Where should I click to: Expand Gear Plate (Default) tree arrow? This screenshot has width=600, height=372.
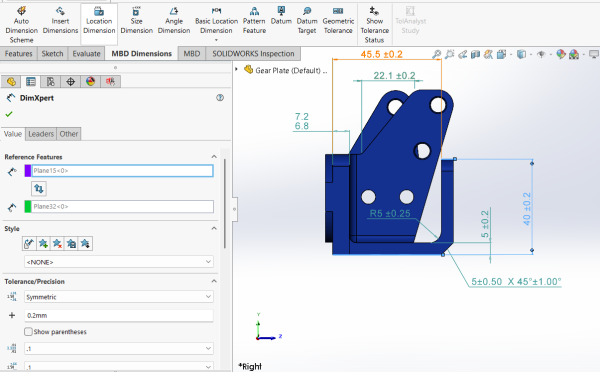[236, 69]
